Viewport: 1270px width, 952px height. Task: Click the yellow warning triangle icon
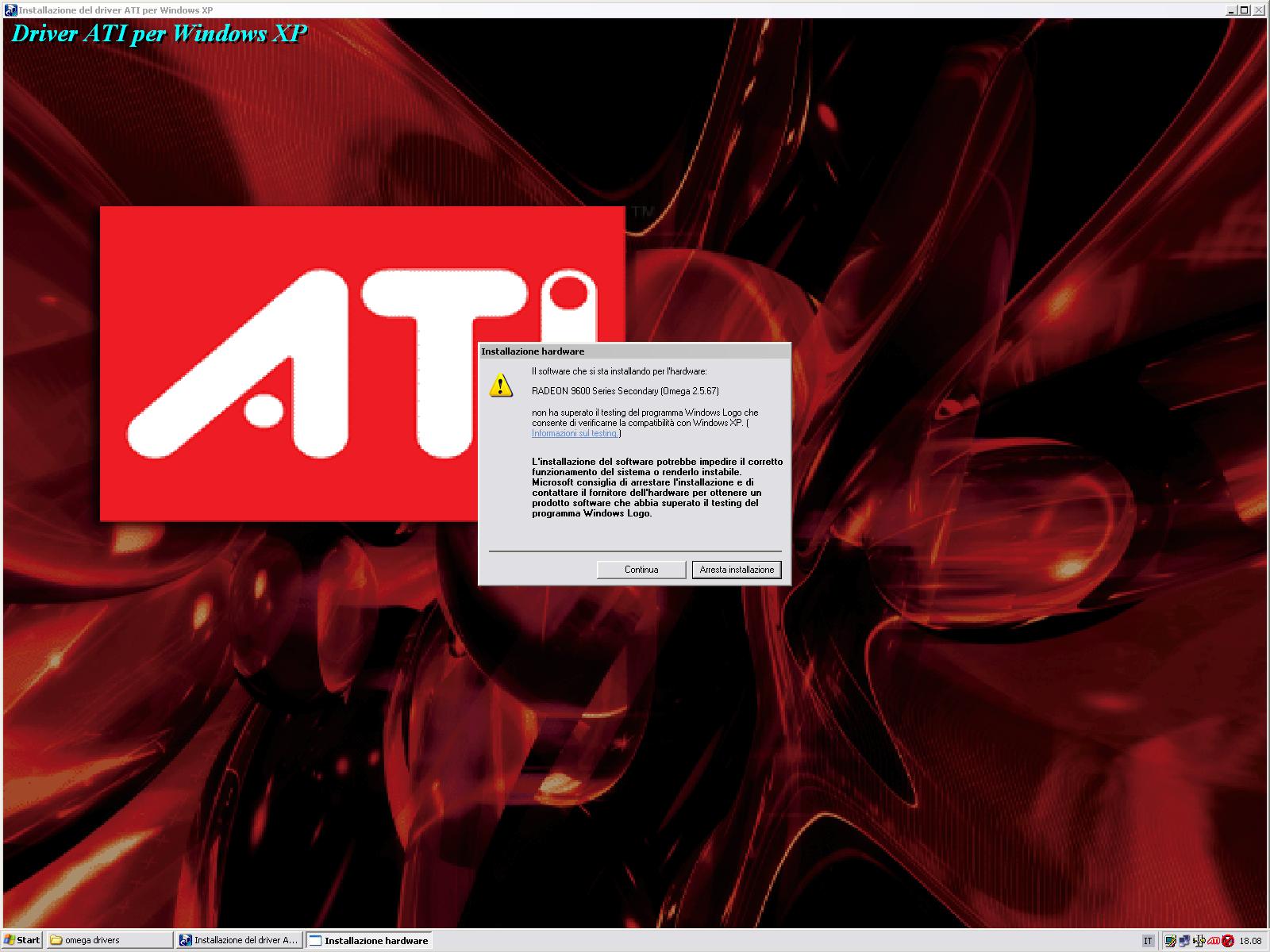click(x=501, y=385)
